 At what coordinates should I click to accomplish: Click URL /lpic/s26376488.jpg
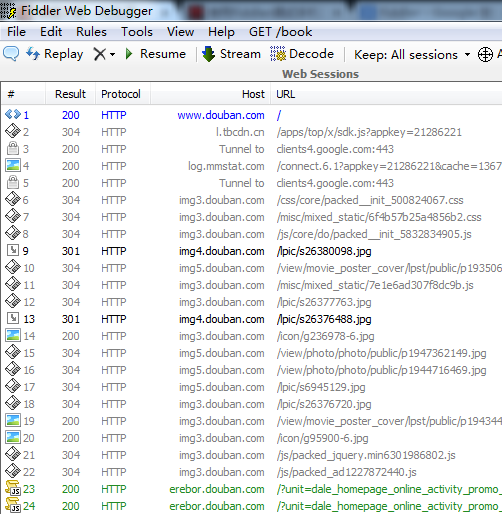[324, 319]
